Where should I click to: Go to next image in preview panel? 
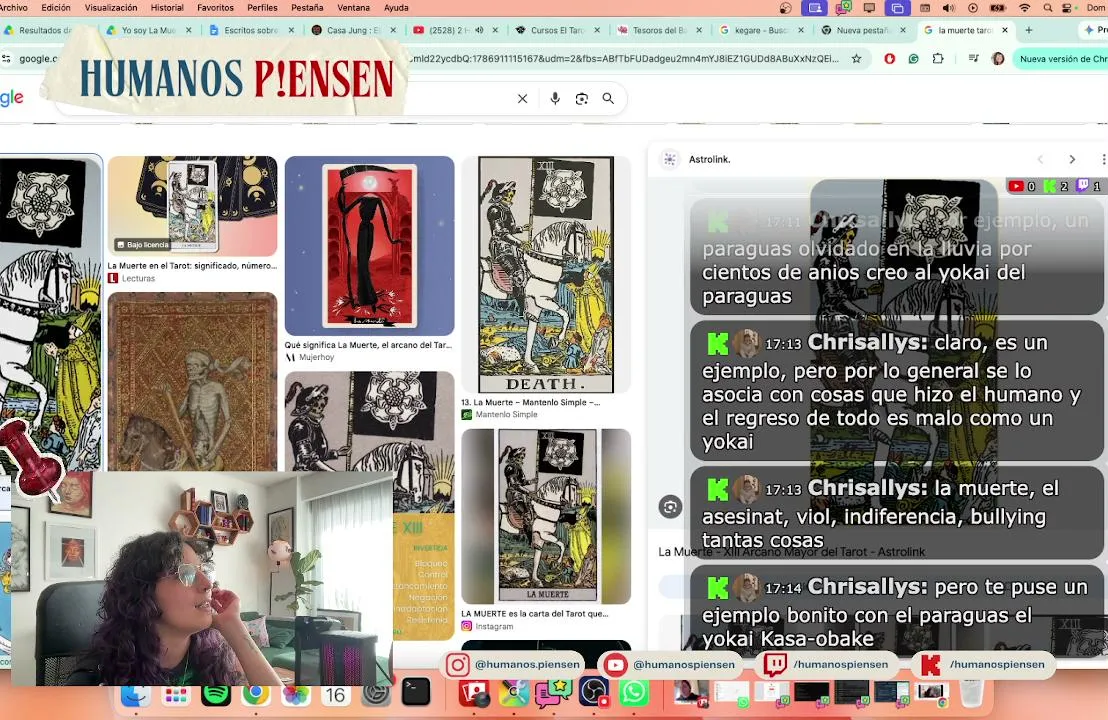point(1072,159)
